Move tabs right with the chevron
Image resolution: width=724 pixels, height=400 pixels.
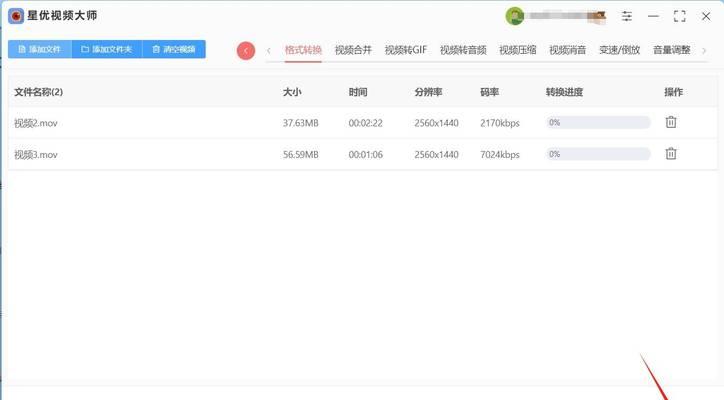(x=704, y=50)
